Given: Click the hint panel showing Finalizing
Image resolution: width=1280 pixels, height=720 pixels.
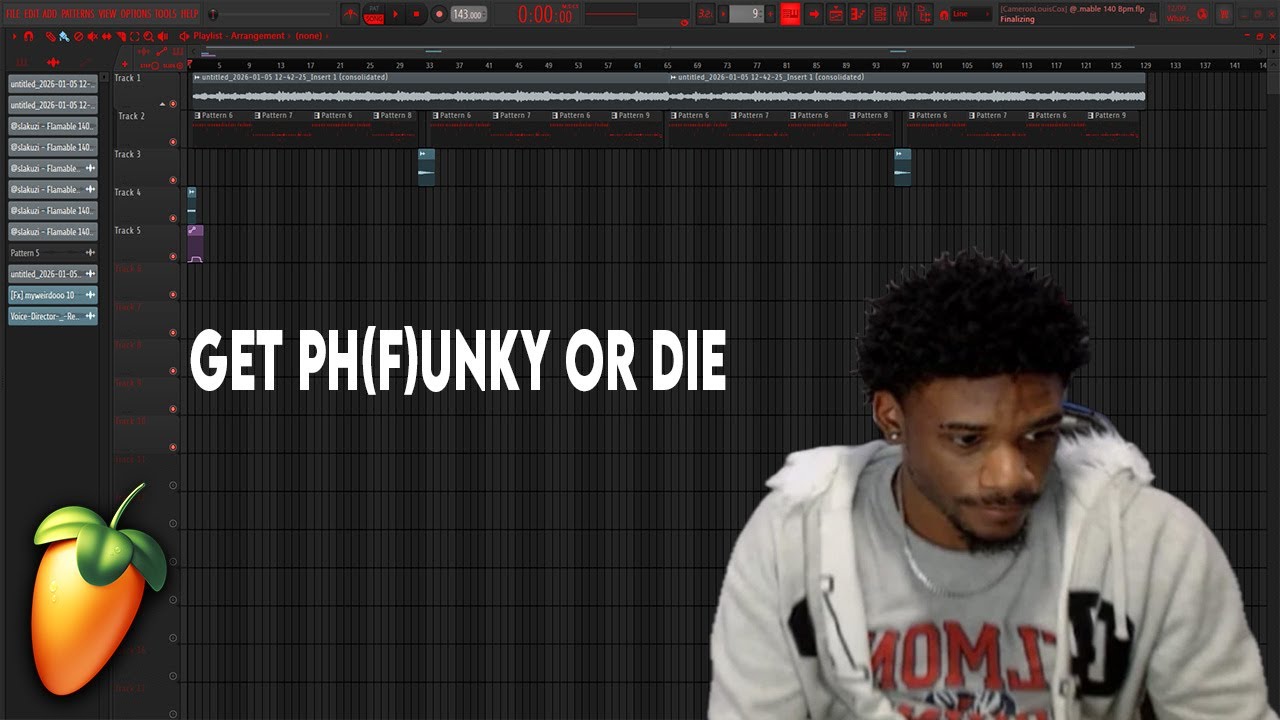Looking at the screenshot, I should pyautogui.click(x=1077, y=14).
